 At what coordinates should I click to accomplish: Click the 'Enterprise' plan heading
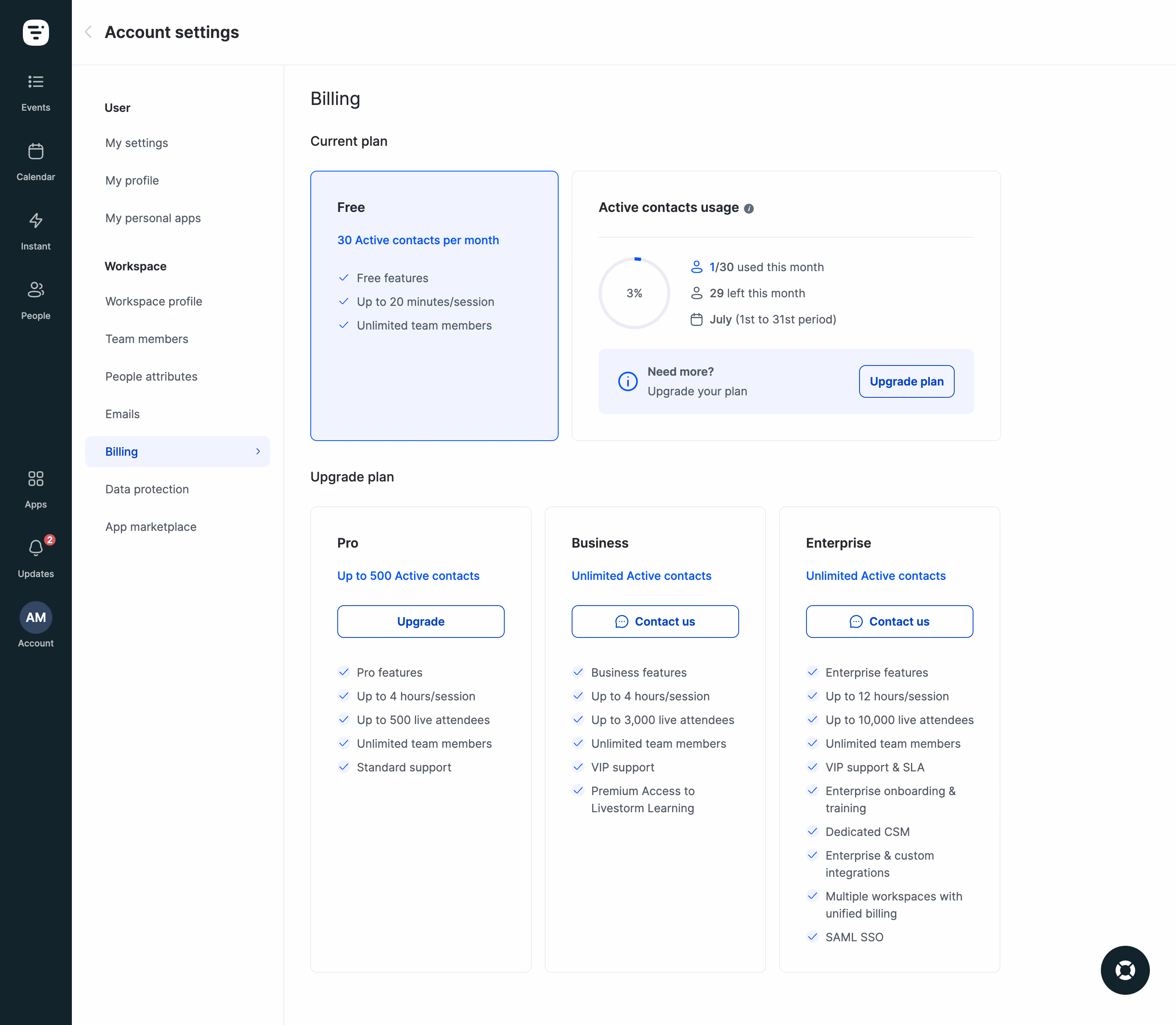(838, 543)
